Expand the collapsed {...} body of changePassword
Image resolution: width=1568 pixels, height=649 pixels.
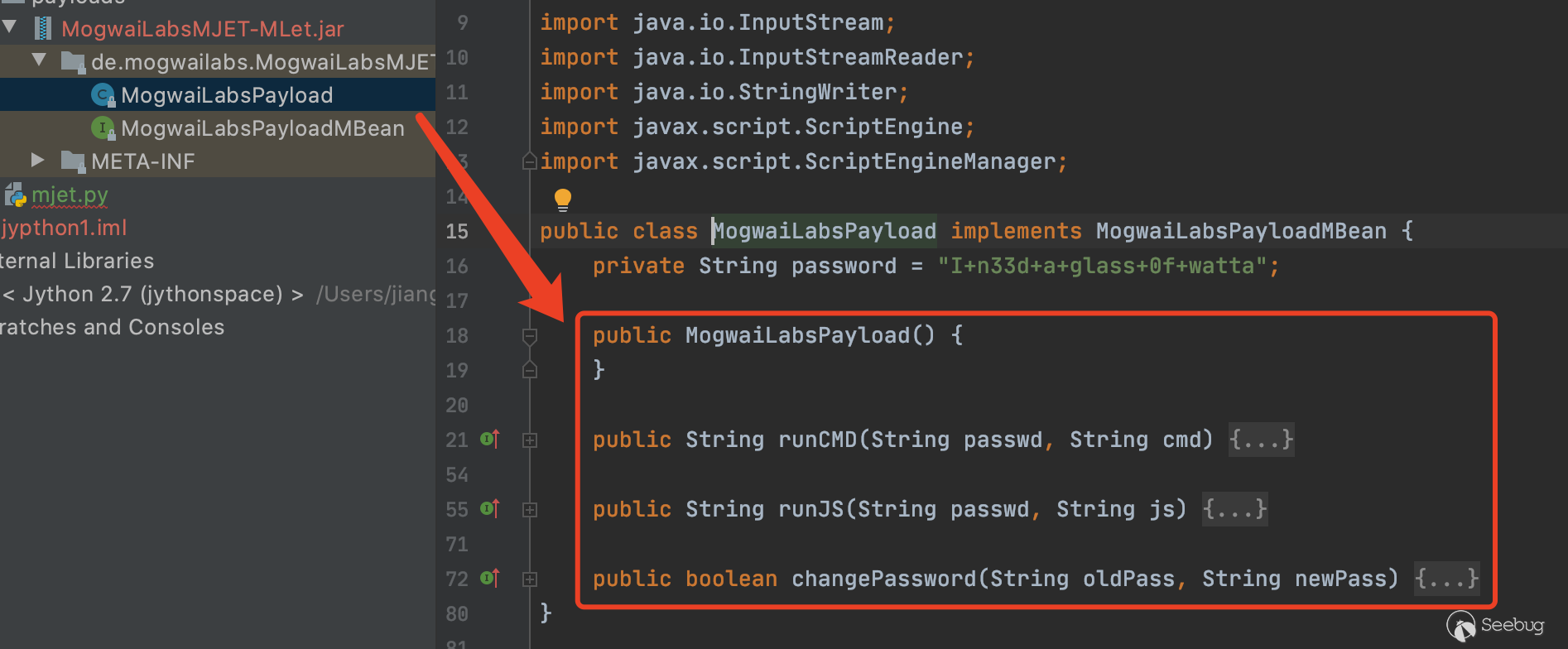click(x=1446, y=578)
